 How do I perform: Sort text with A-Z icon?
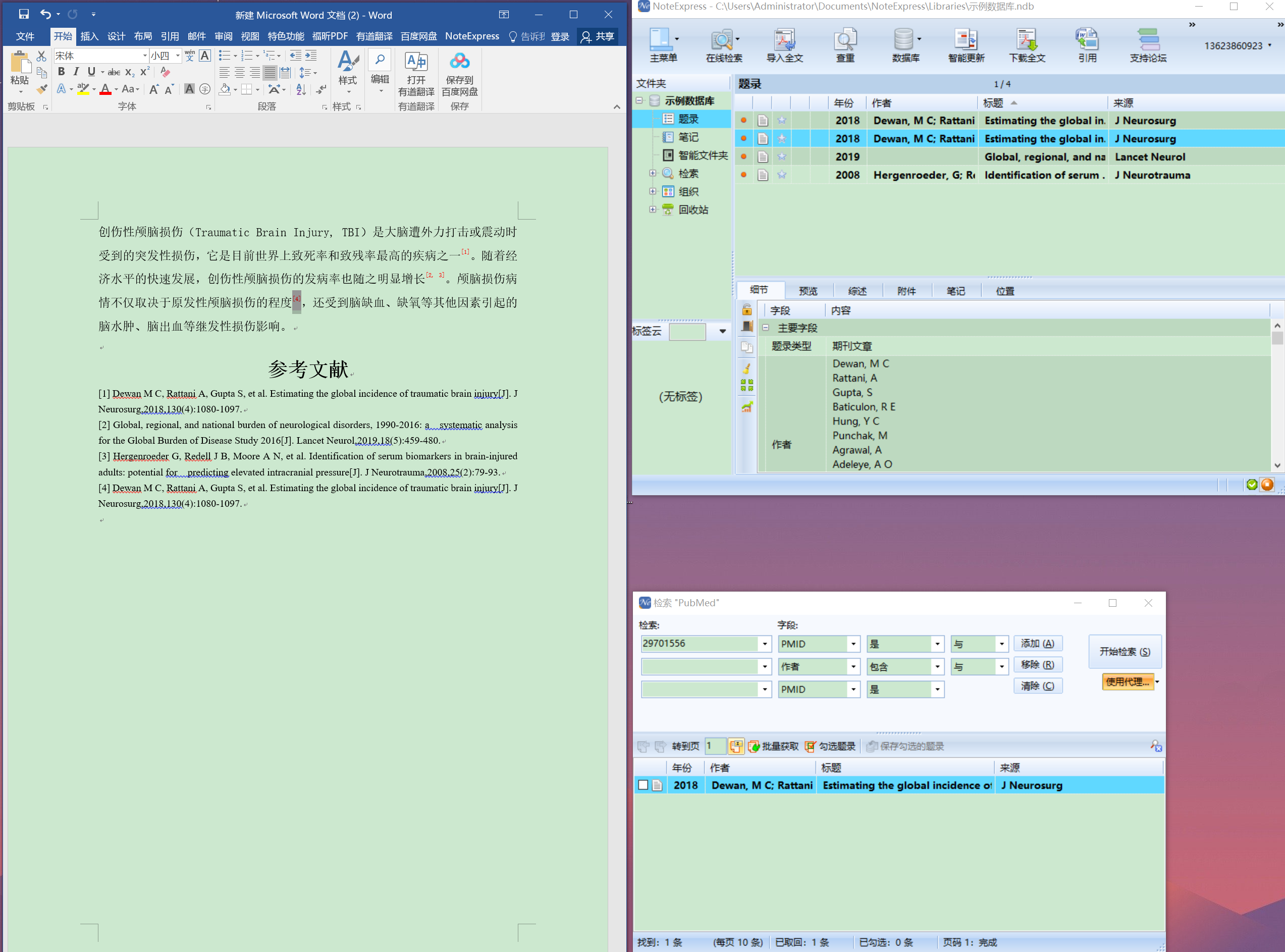pos(301,89)
